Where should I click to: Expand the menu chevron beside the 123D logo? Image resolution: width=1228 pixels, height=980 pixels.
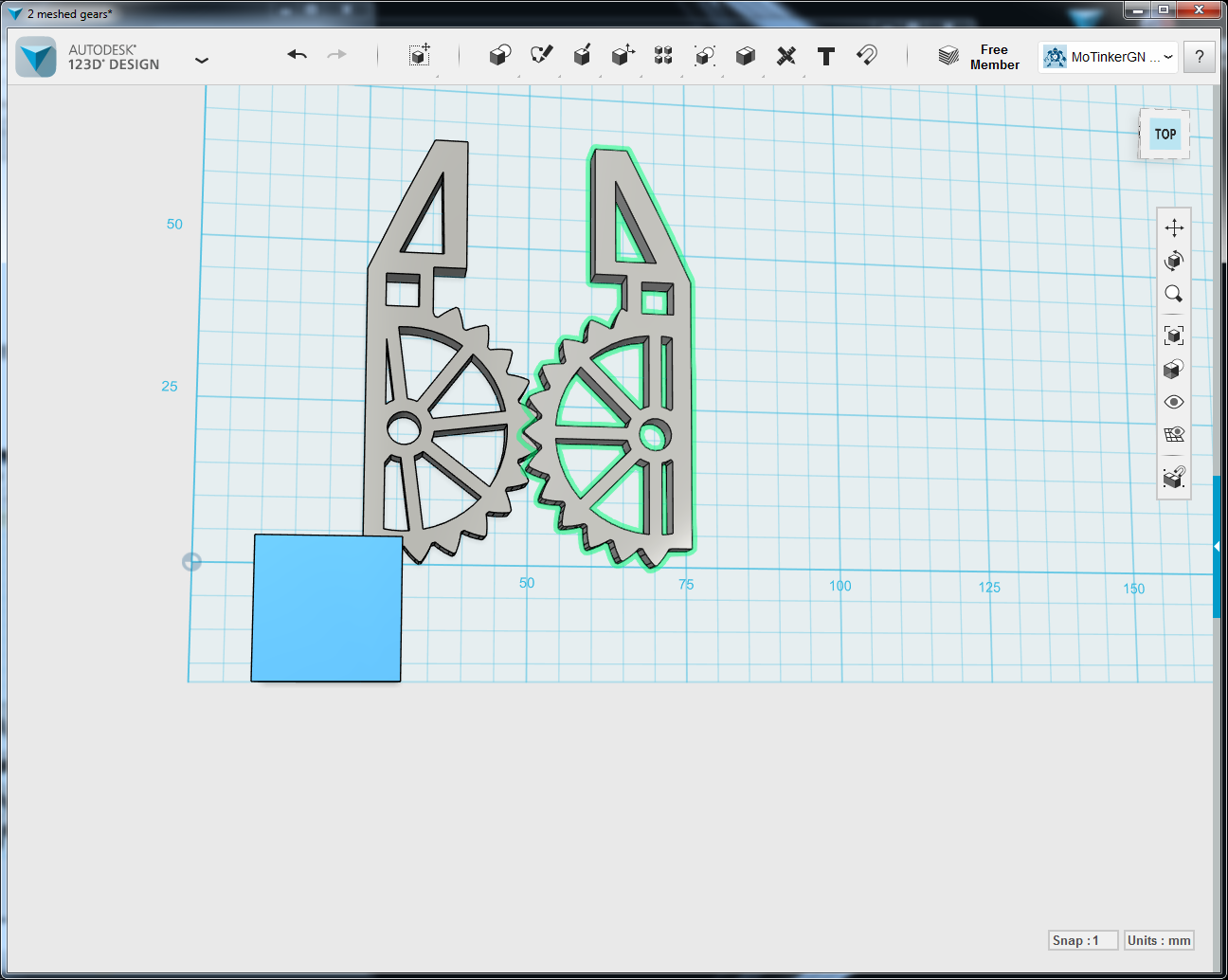(x=202, y=59)
